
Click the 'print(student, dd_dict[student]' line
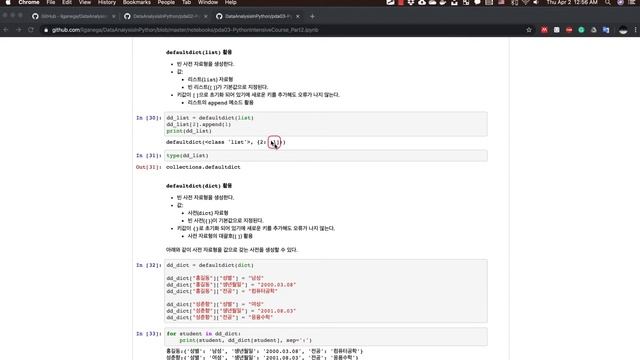pyautogui.click(x=245, y=340)
